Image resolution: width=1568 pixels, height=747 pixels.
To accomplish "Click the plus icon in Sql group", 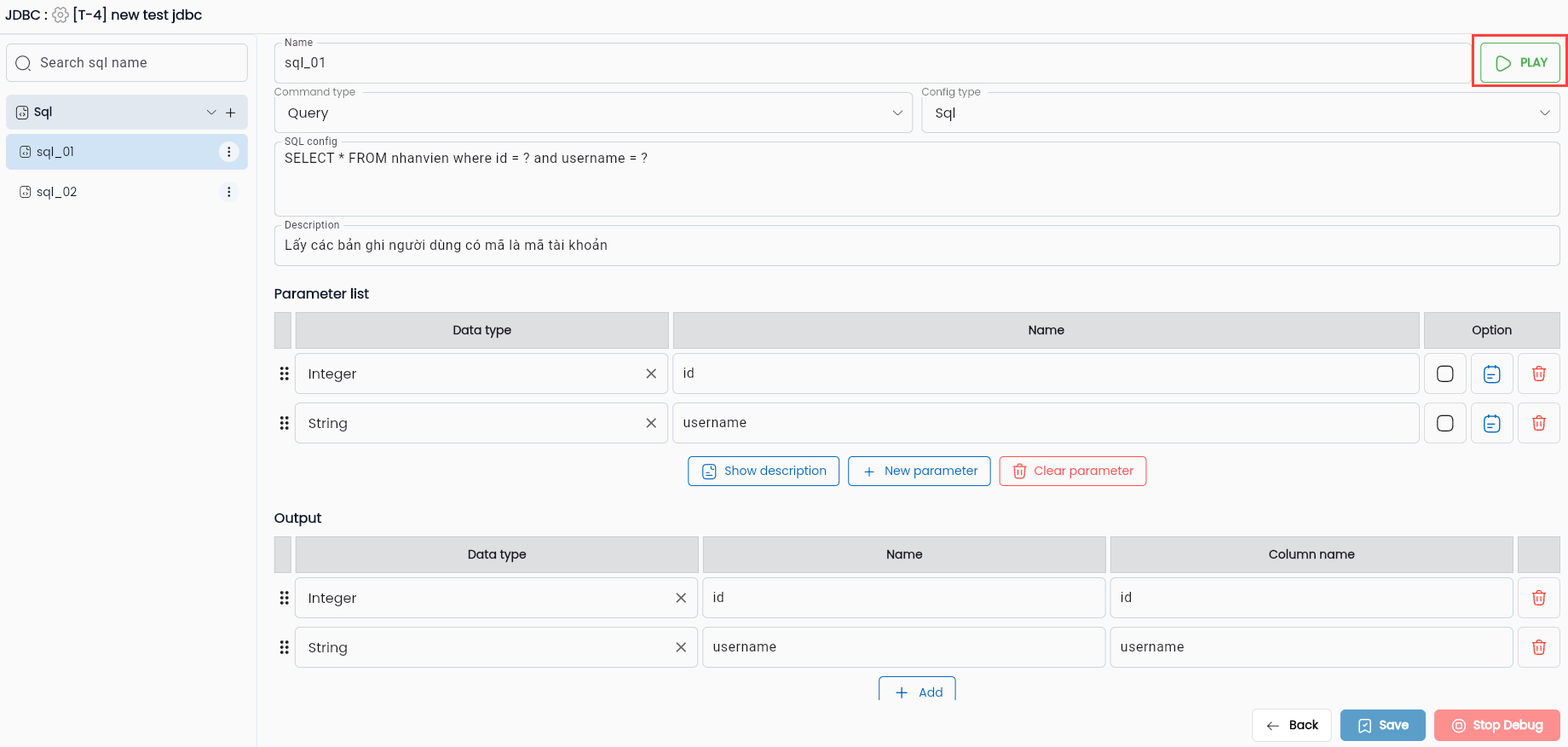I will (x=230, y=113).
